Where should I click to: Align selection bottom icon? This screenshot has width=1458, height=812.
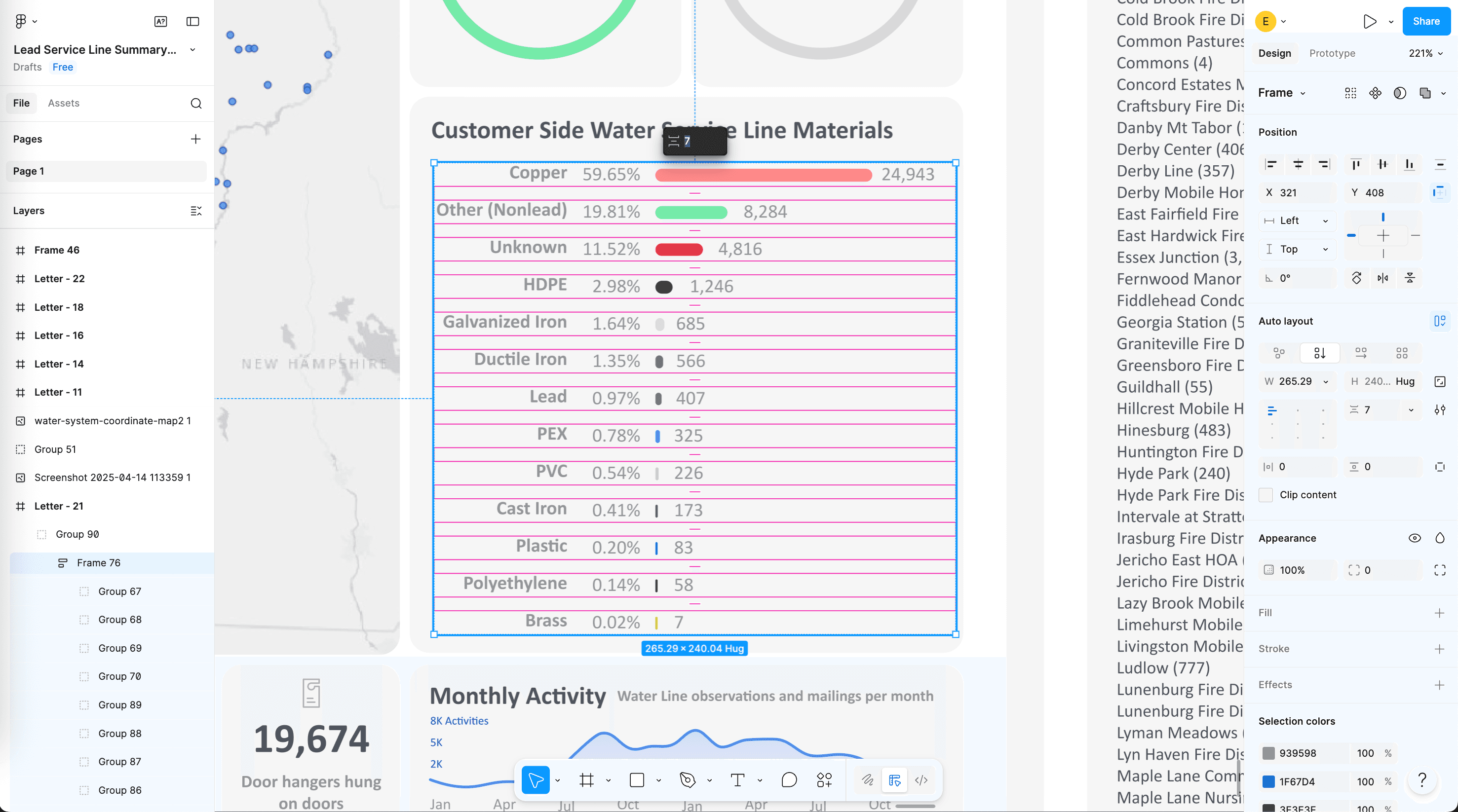(x=1409, y=164)
